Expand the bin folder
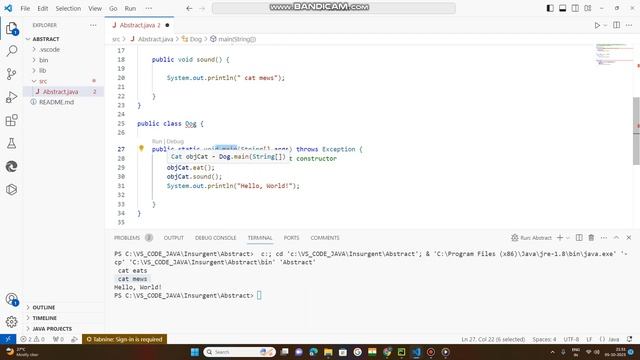640x360 pixels. click(x=44, y=60)
